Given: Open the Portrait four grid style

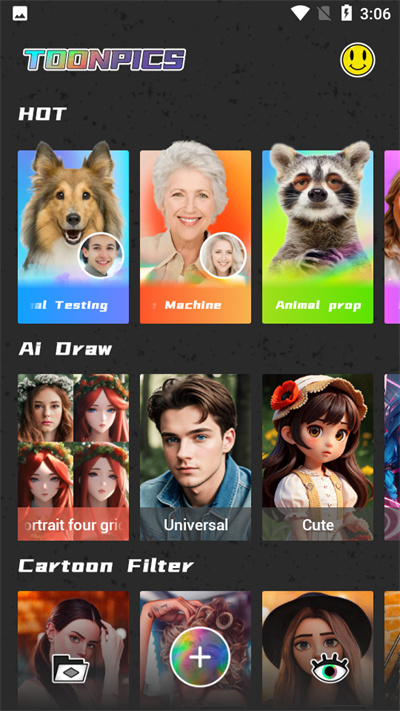Looking at the screenshot, I should 73,457.
